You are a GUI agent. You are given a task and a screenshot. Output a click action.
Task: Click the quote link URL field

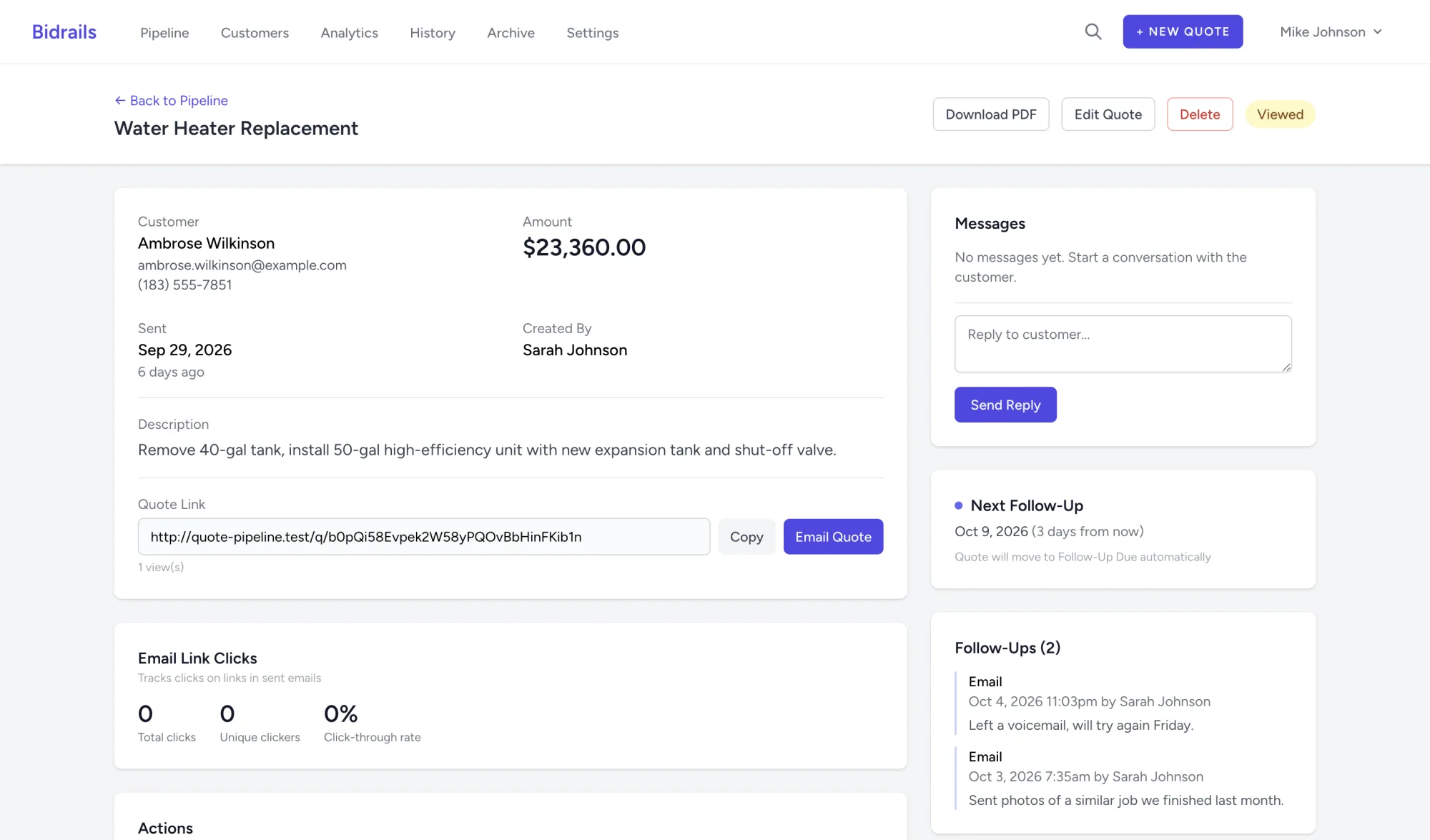[x=424, y=537]
